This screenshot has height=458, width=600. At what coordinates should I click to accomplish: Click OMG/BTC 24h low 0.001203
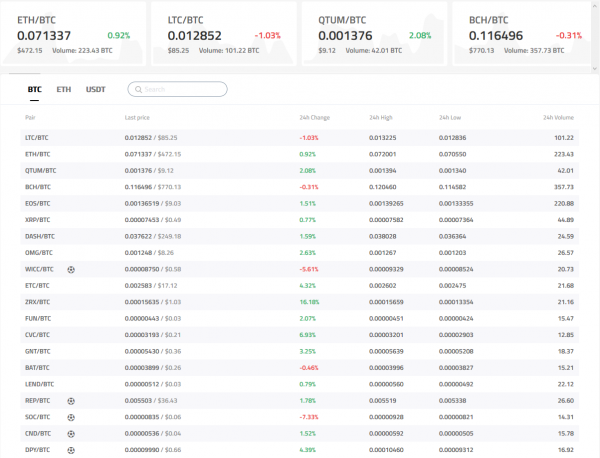[x=452, y=253]
